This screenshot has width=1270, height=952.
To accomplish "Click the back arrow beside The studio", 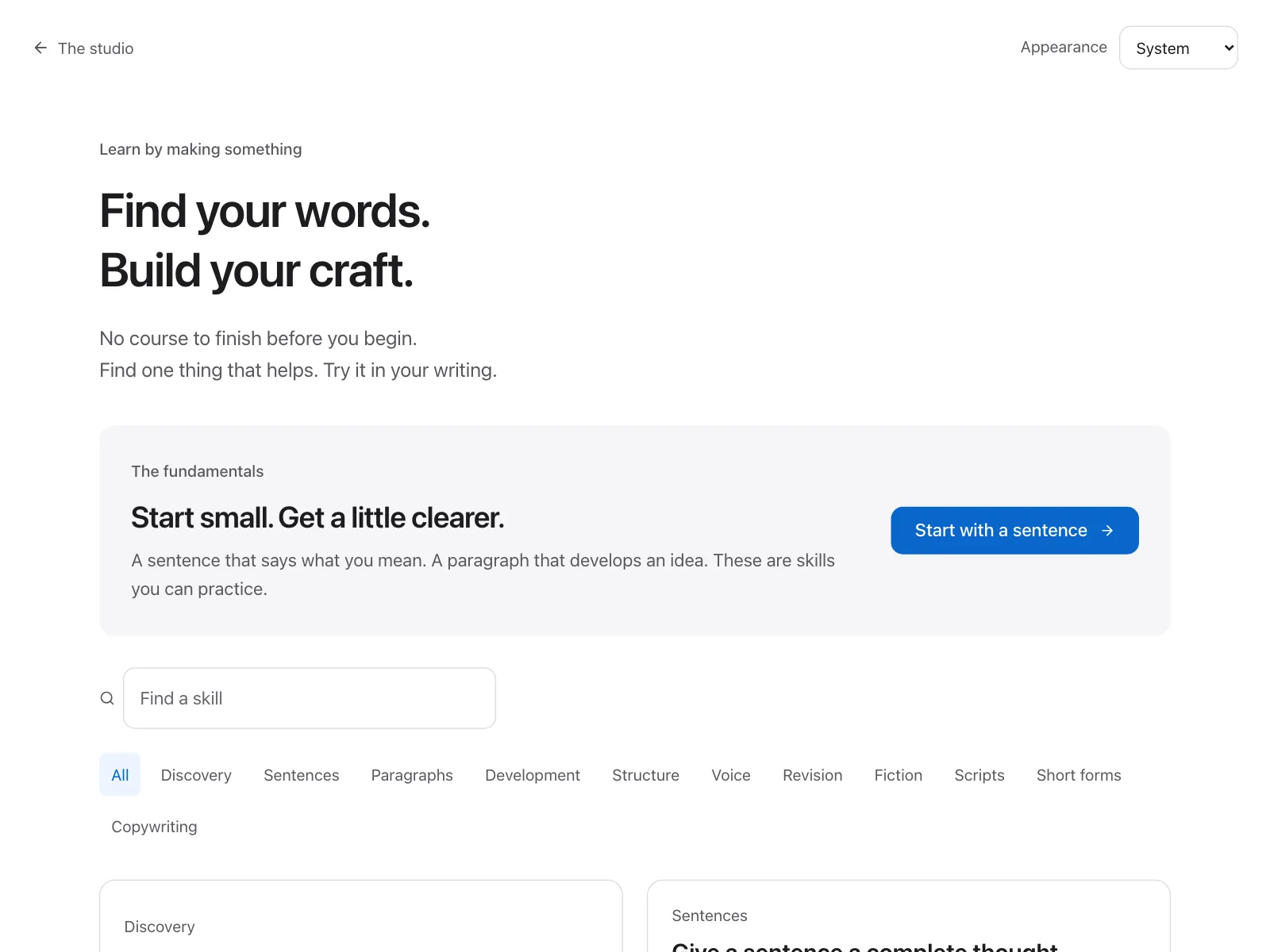I will [x=40, y=48].
